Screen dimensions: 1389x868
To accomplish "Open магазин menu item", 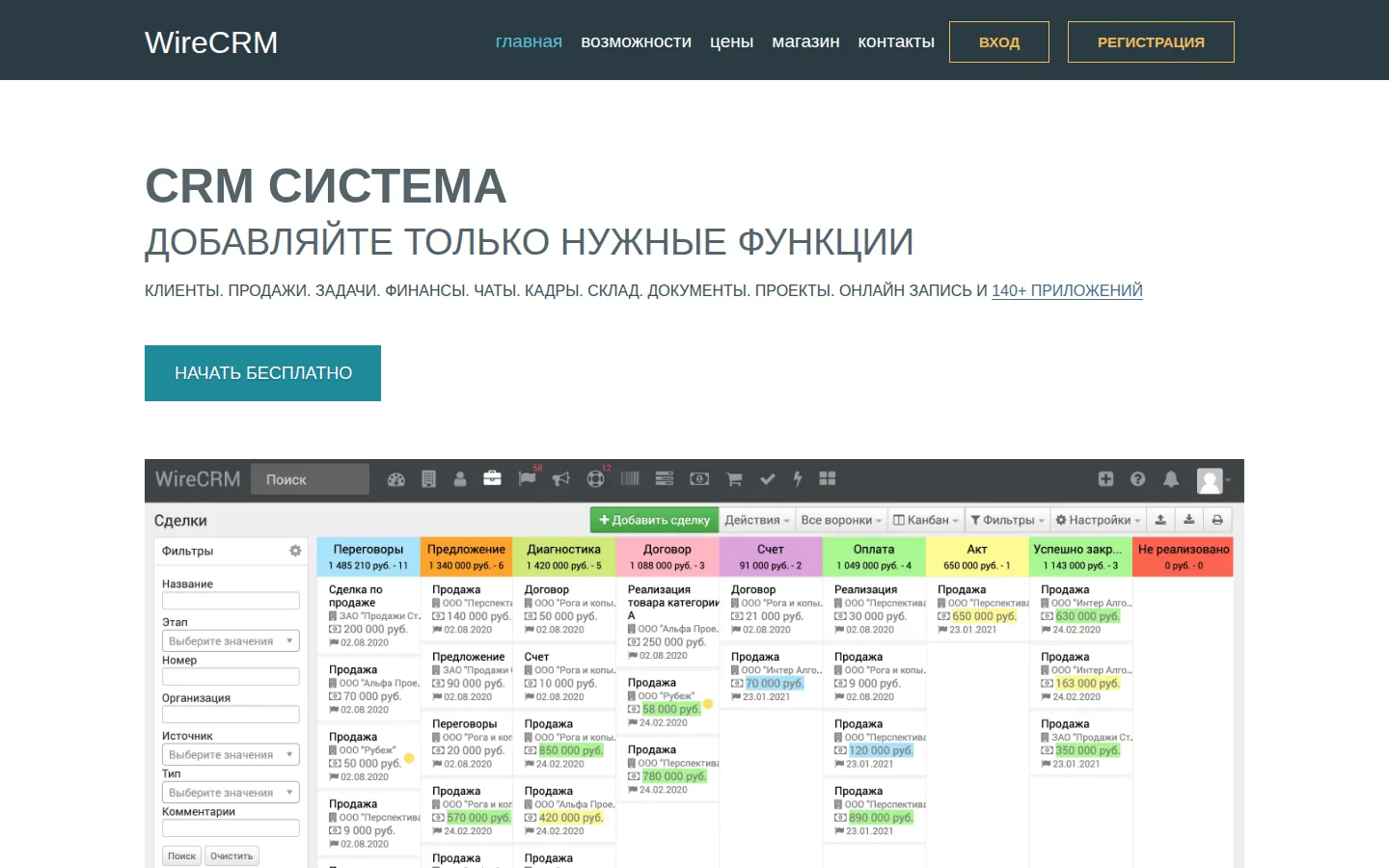I will pyautogui.click(x=805, y=41).
